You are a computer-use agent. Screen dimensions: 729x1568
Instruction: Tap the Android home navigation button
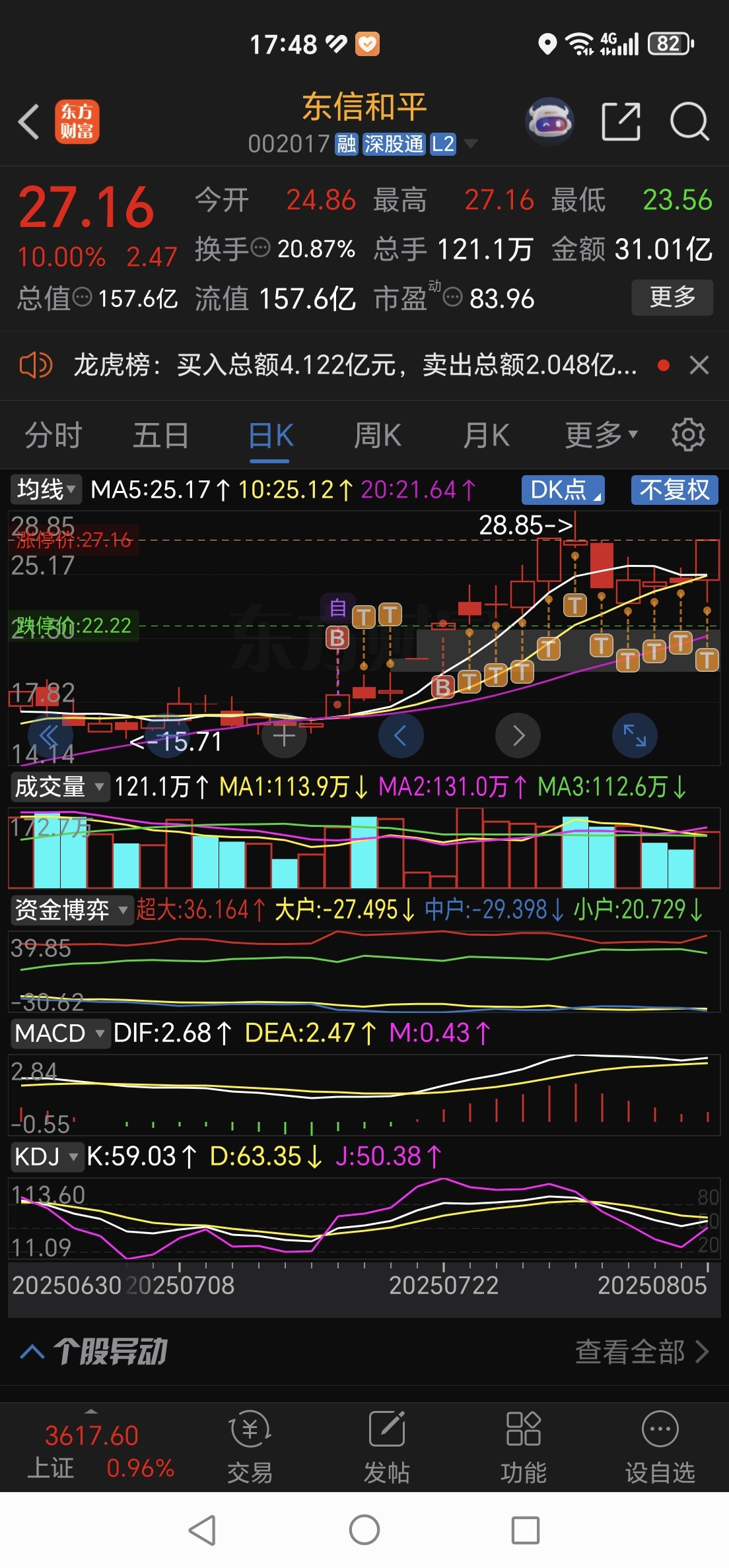364,1530
